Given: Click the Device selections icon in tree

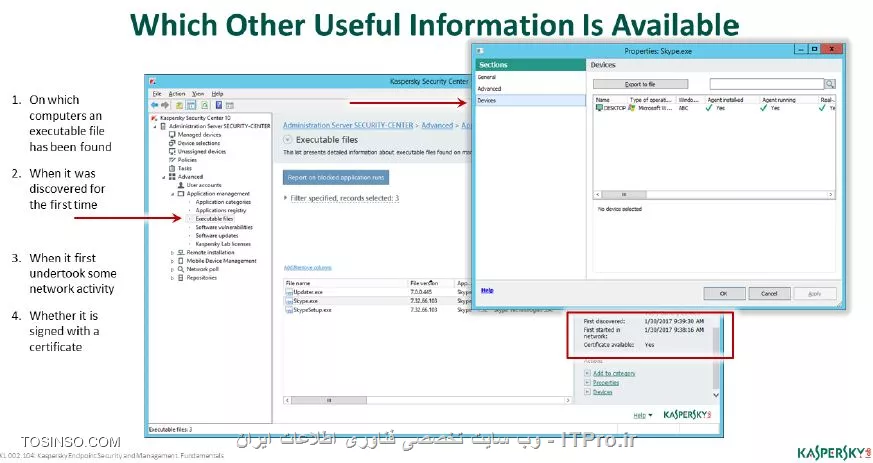Looking at the screenshot, I should tap(172, 143).
